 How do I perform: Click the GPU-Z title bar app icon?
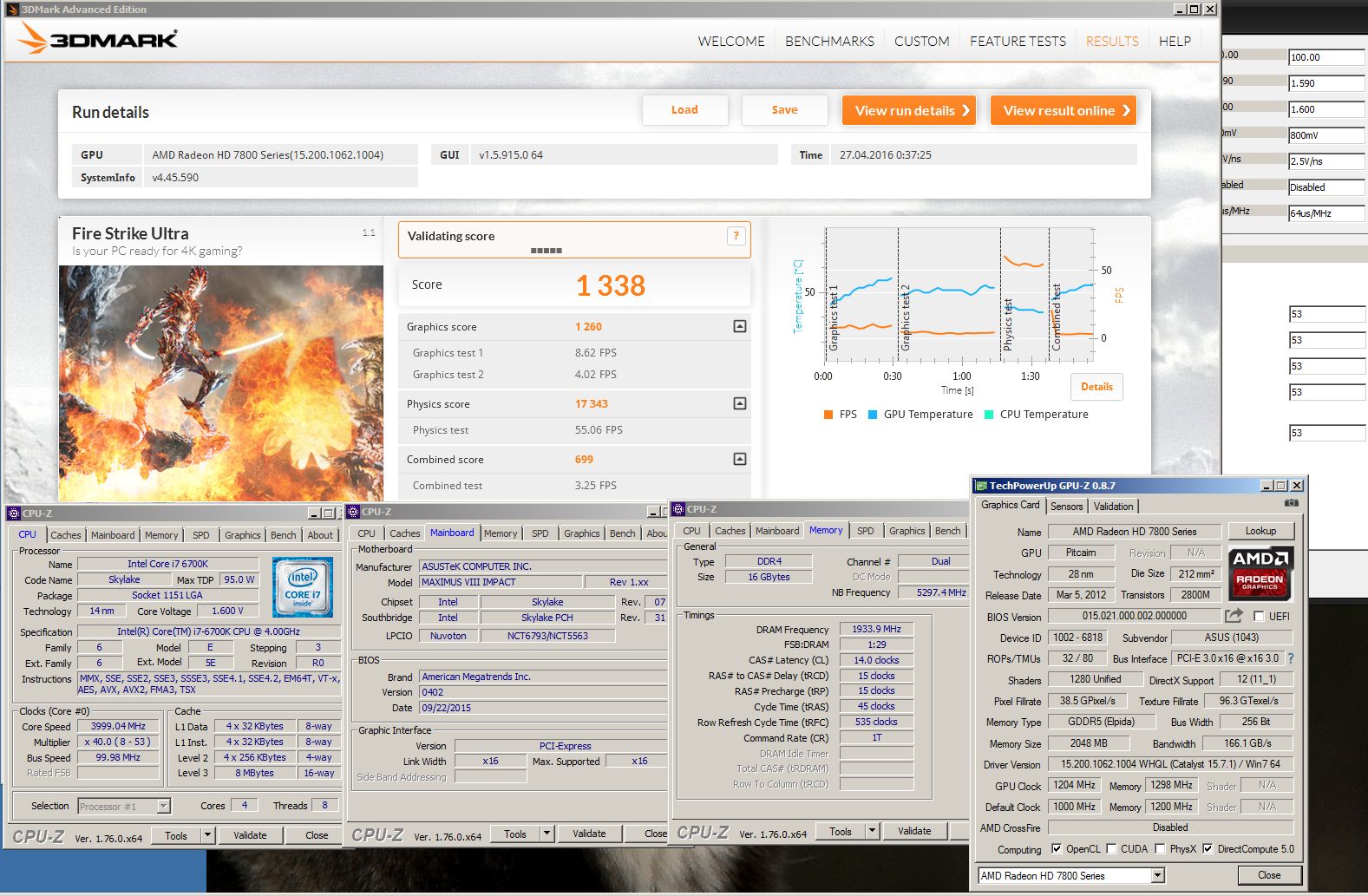point(981,486)
